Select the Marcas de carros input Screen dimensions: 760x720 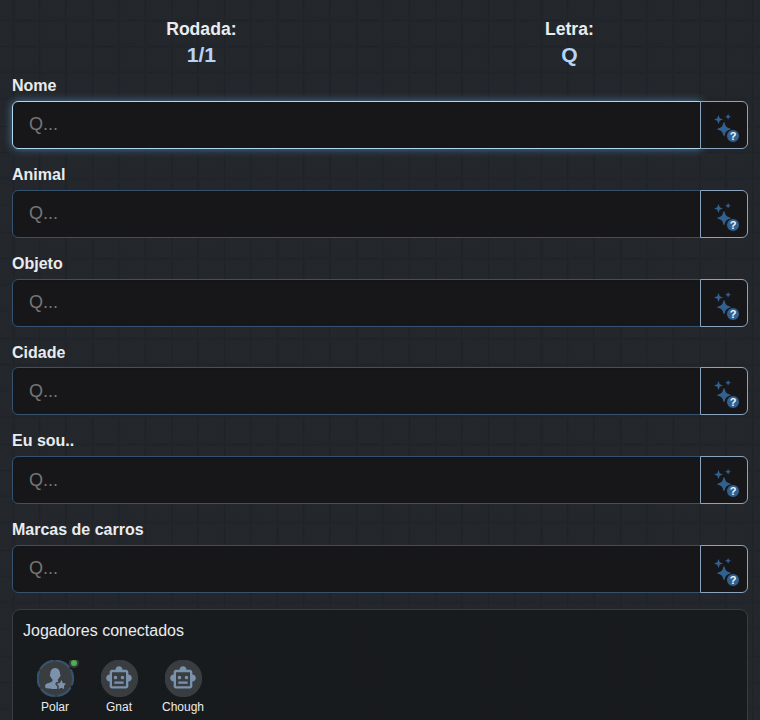tap(356, 569)
